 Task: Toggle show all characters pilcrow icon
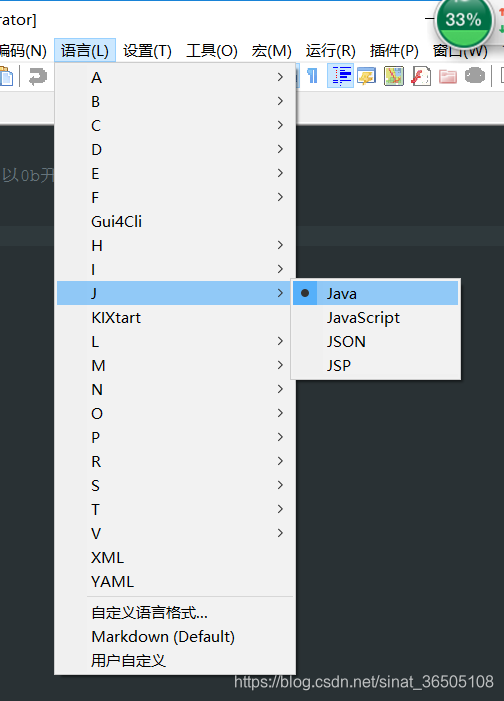pos(312,76)
